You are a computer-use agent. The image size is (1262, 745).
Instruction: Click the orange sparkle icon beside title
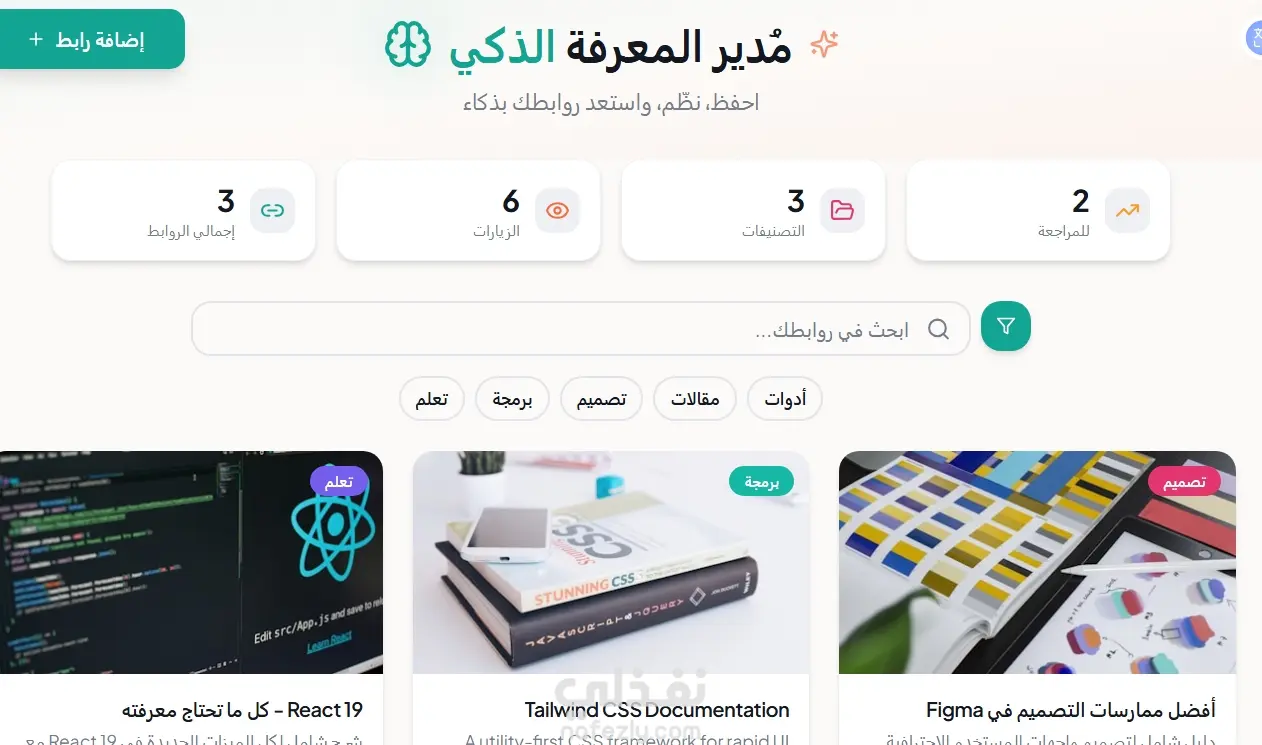coord(824,44)
